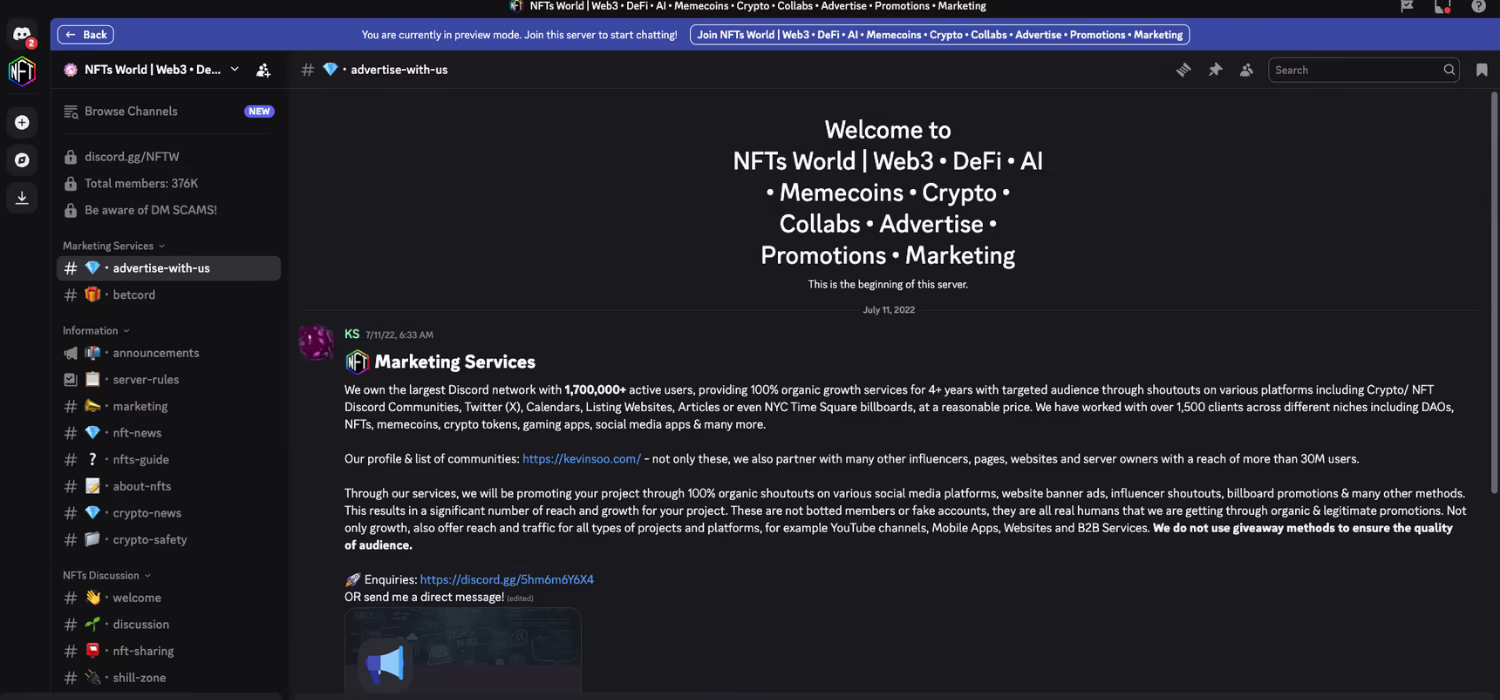
Task: Open direct messages via the Discord home icon
Action: pyautogui.click(x=22, y=35)
